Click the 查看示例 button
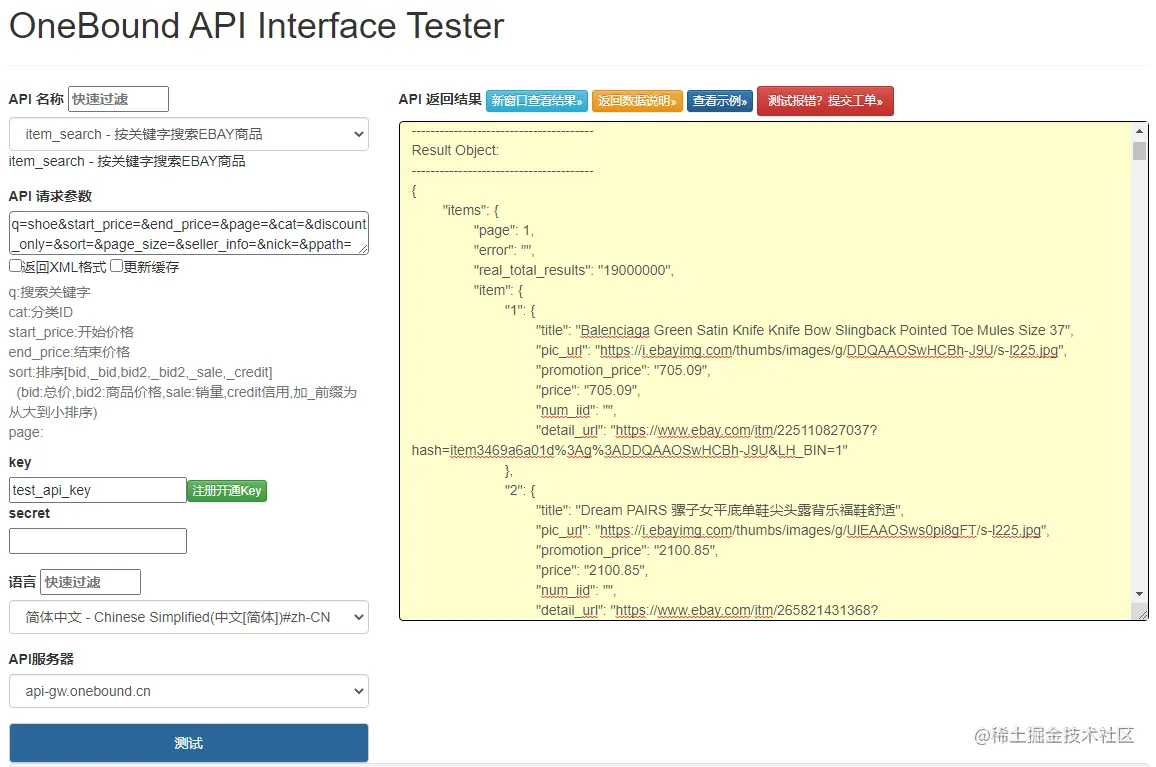This screenshot has width=1156, height=767. pyautogui.click(x=719, y=101)
